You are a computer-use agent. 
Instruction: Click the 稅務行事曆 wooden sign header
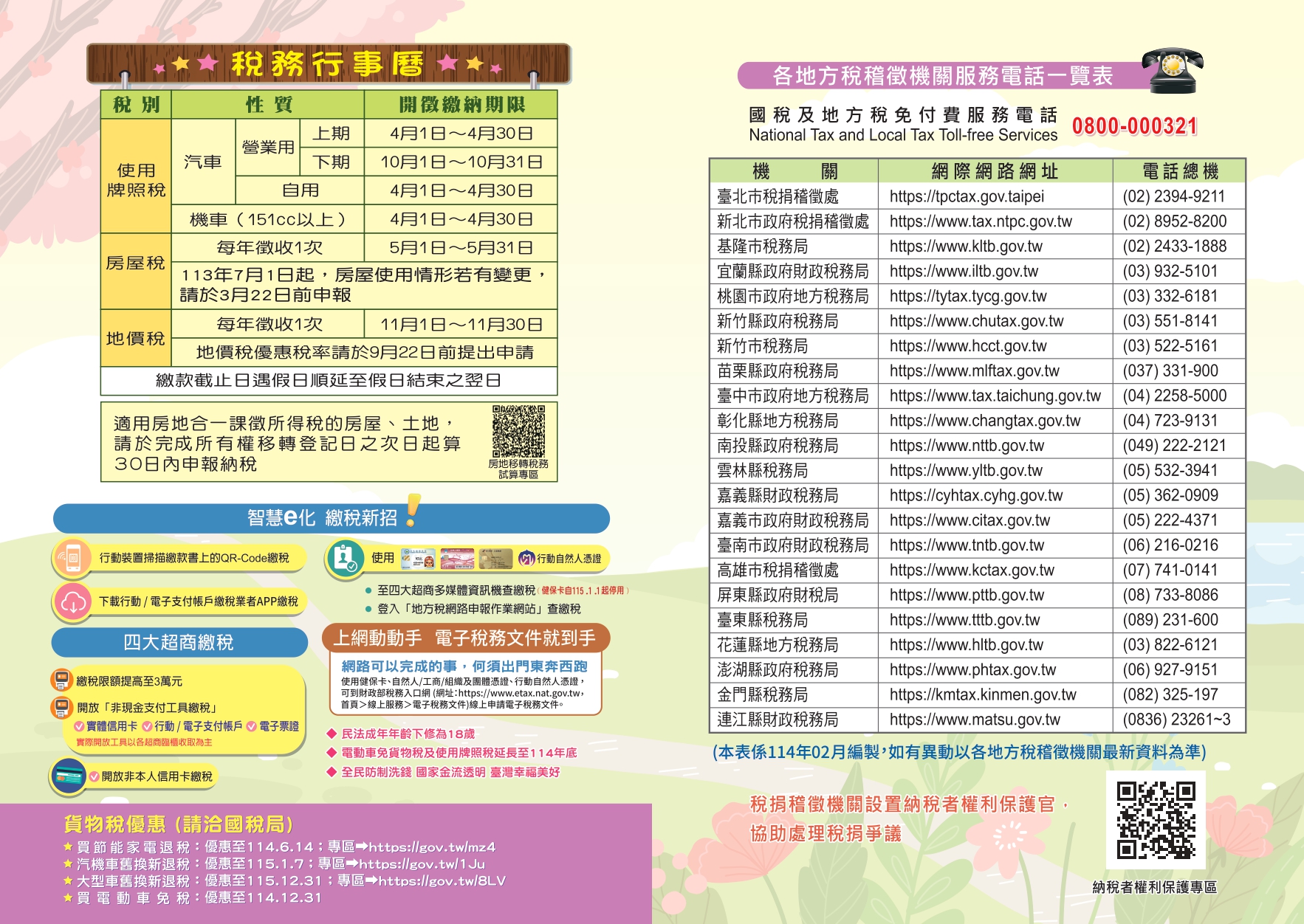(329, 63)
